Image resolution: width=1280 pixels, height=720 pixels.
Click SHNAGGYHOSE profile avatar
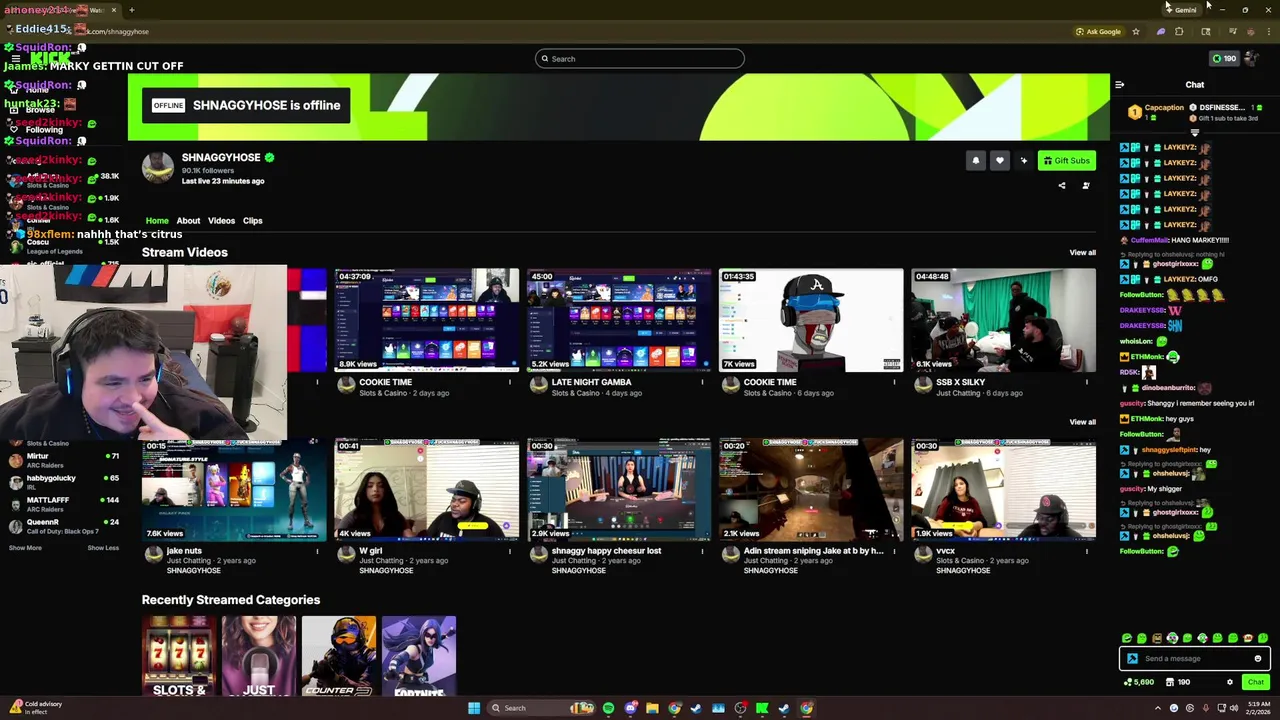[x=157, y=168]
